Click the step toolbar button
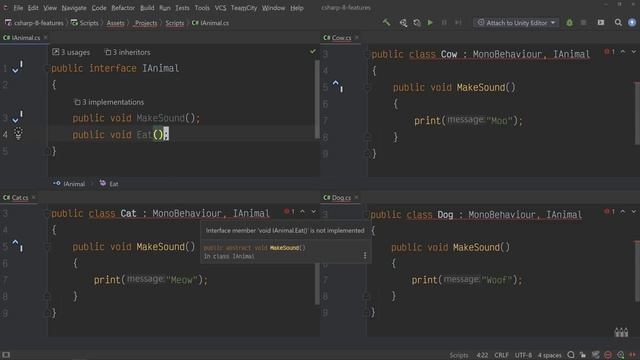 (458, 23)
